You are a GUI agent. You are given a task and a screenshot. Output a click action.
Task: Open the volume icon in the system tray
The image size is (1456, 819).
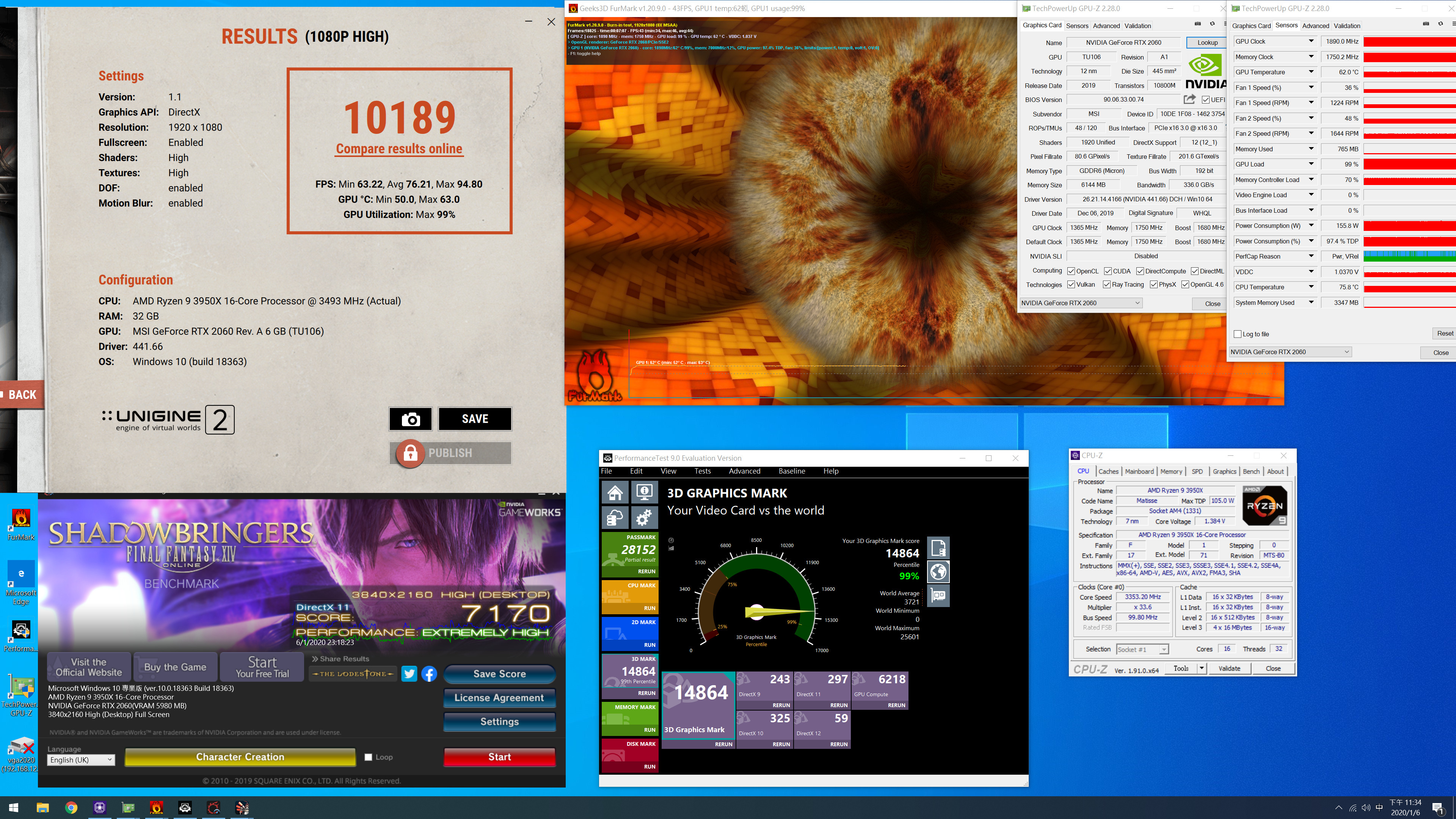point(1365,808)
